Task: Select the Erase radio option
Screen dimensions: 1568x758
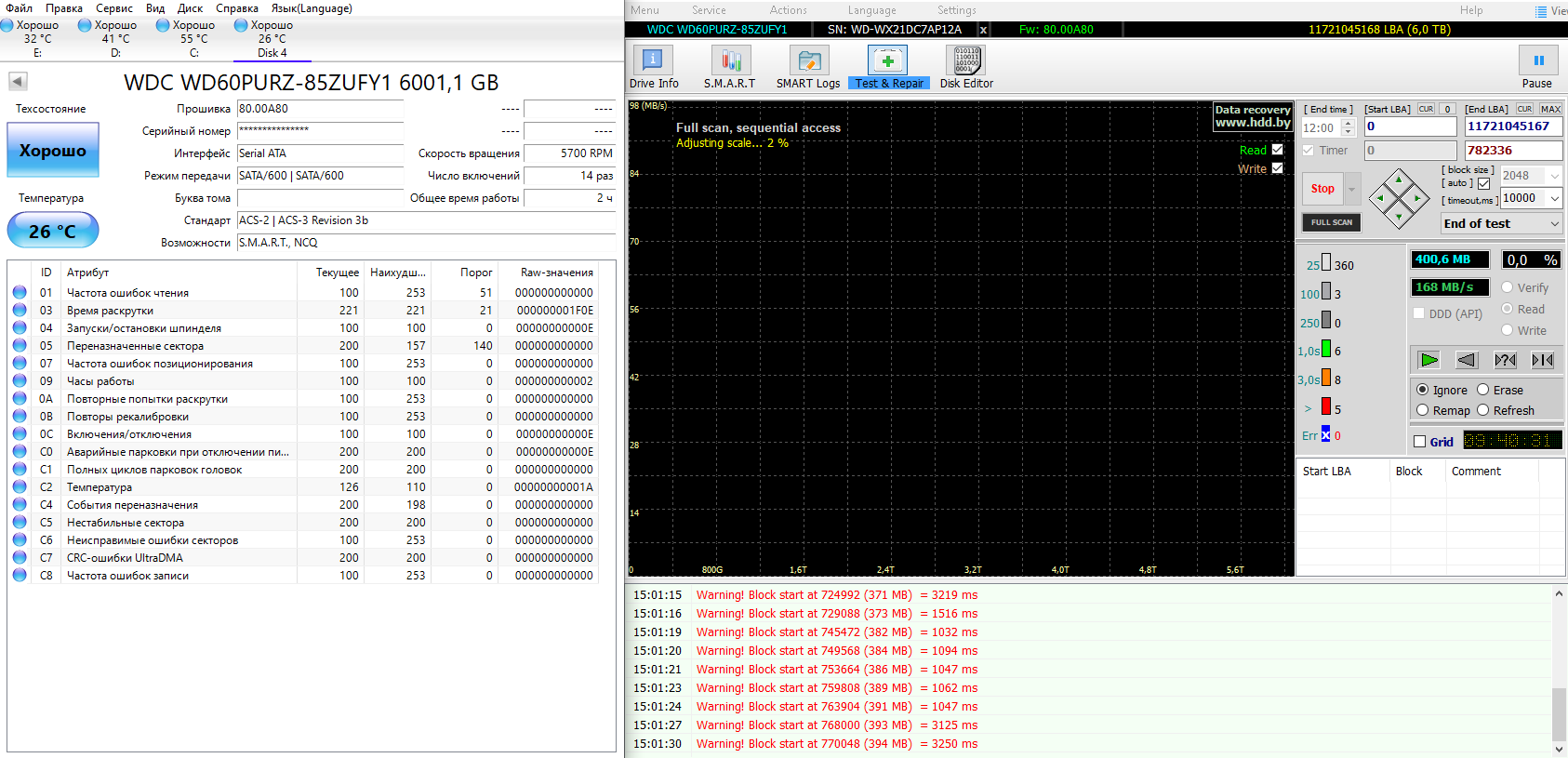Action: point(1483,390)
